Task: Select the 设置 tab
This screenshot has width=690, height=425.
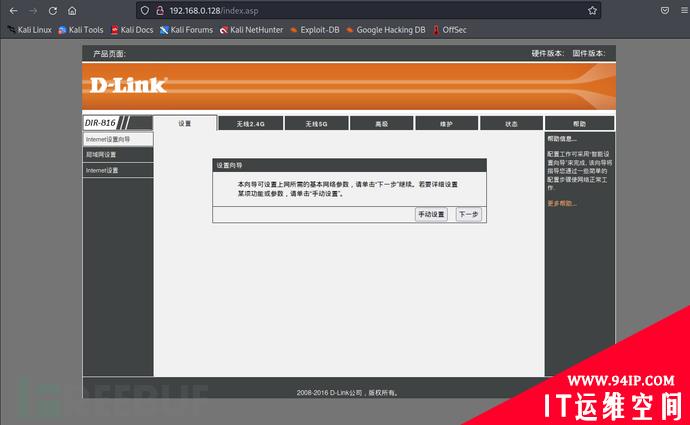Action: click(x=185, y=124)
